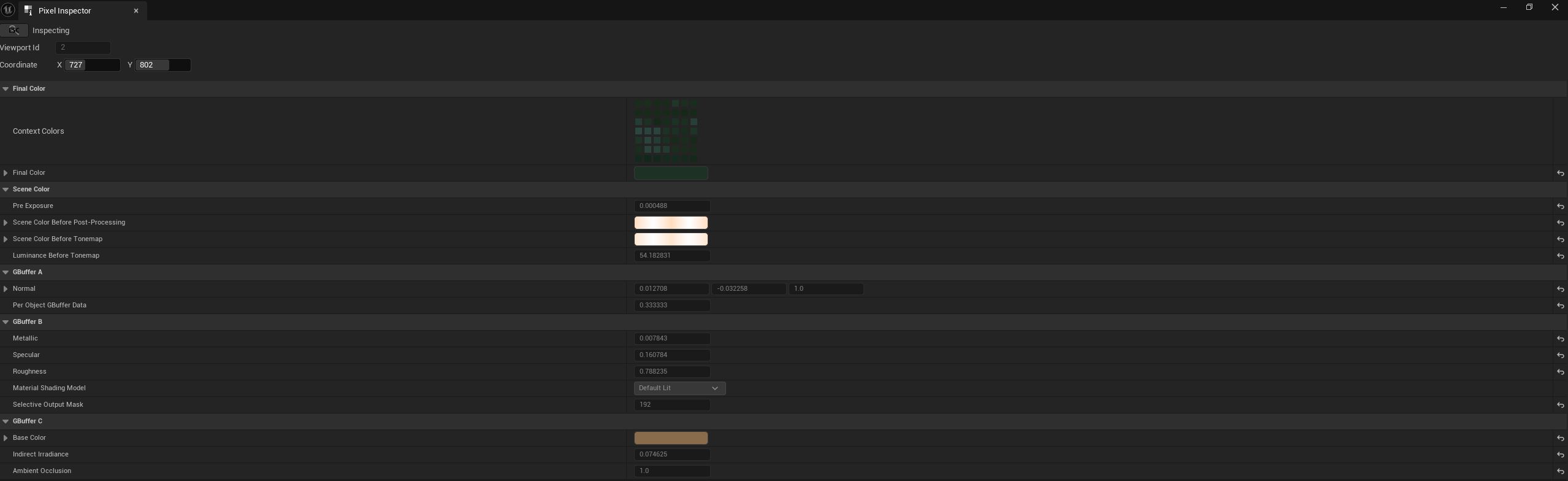Reset Base Color to default
The width and height of the screenshot is (1568, 481).
pos(1560,438)
